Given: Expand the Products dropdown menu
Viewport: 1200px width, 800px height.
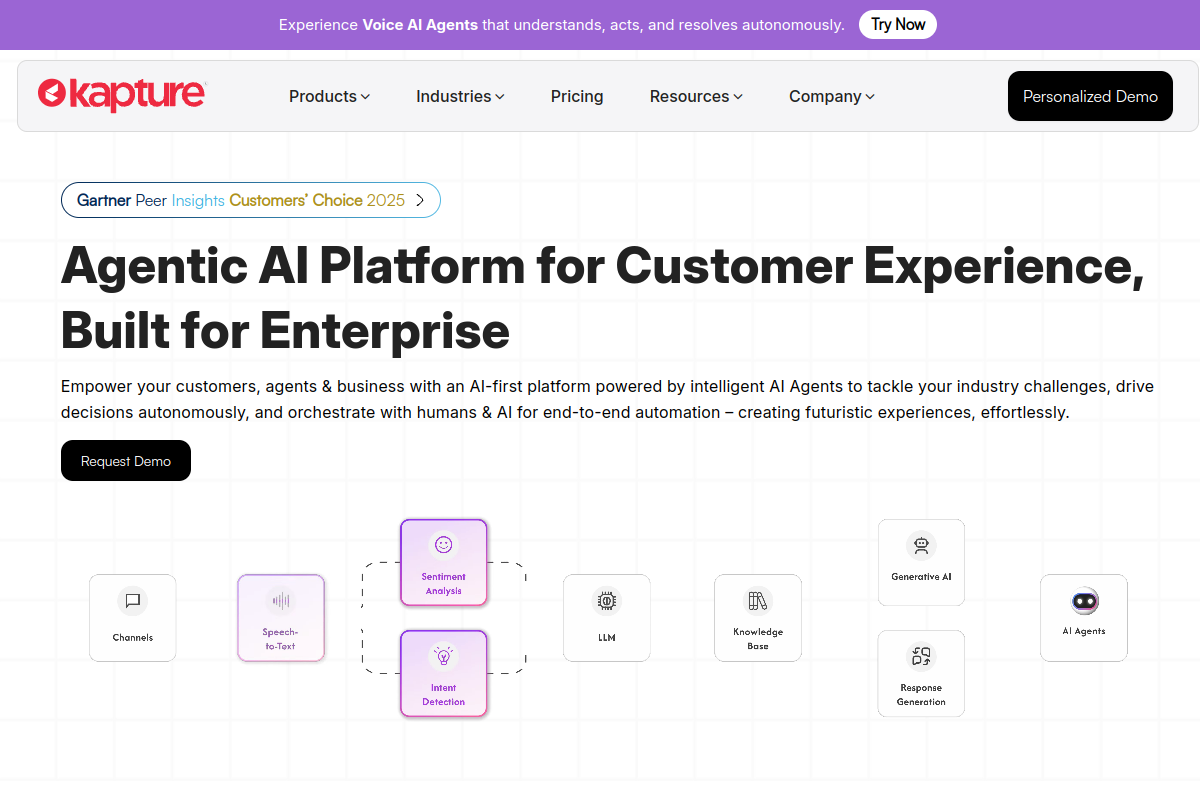Looking at the screenshot, I should click(x=329, y=97).
